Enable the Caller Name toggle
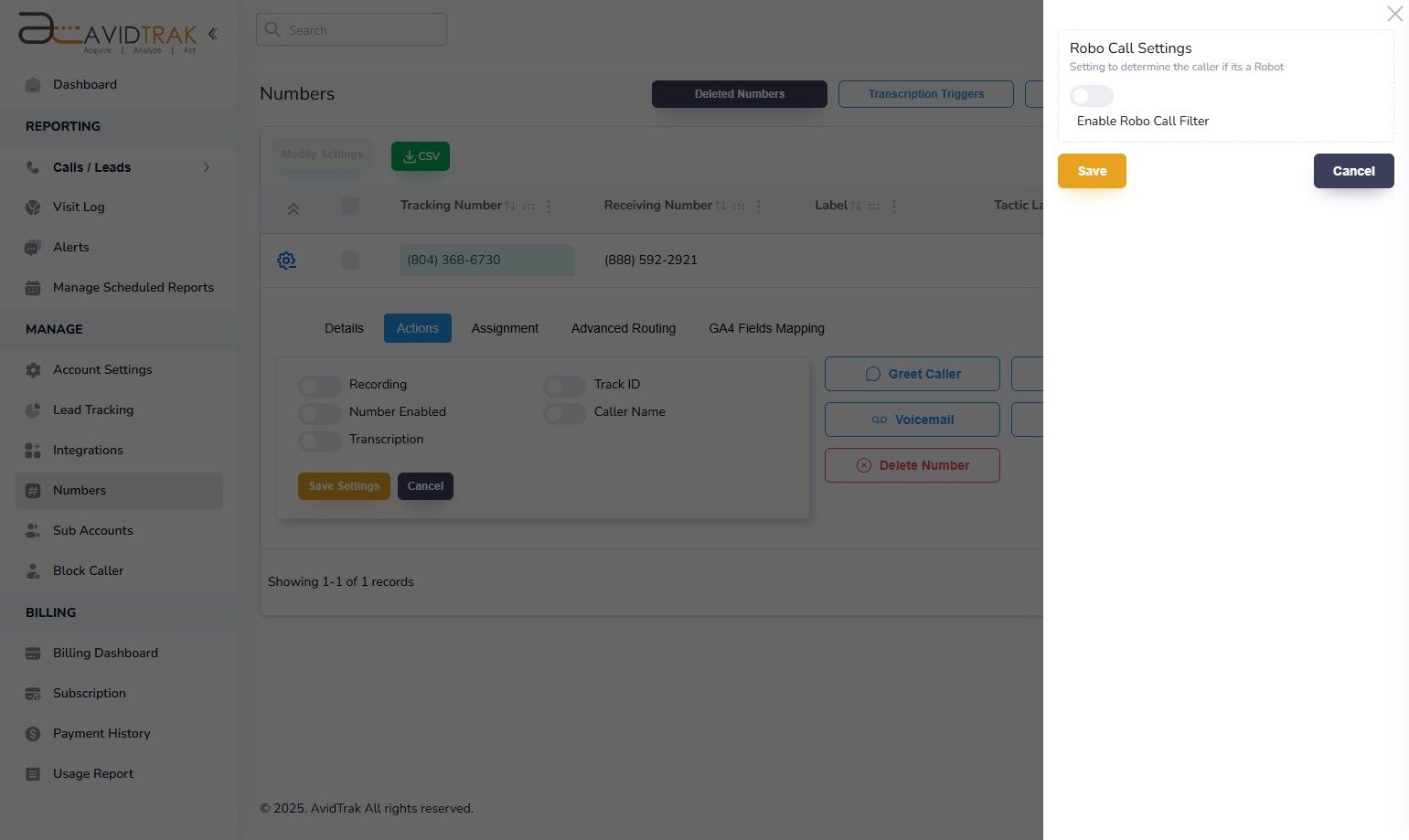Image resolution: width=1409 pixels, height=840 pixels. [x=564, y=414]
